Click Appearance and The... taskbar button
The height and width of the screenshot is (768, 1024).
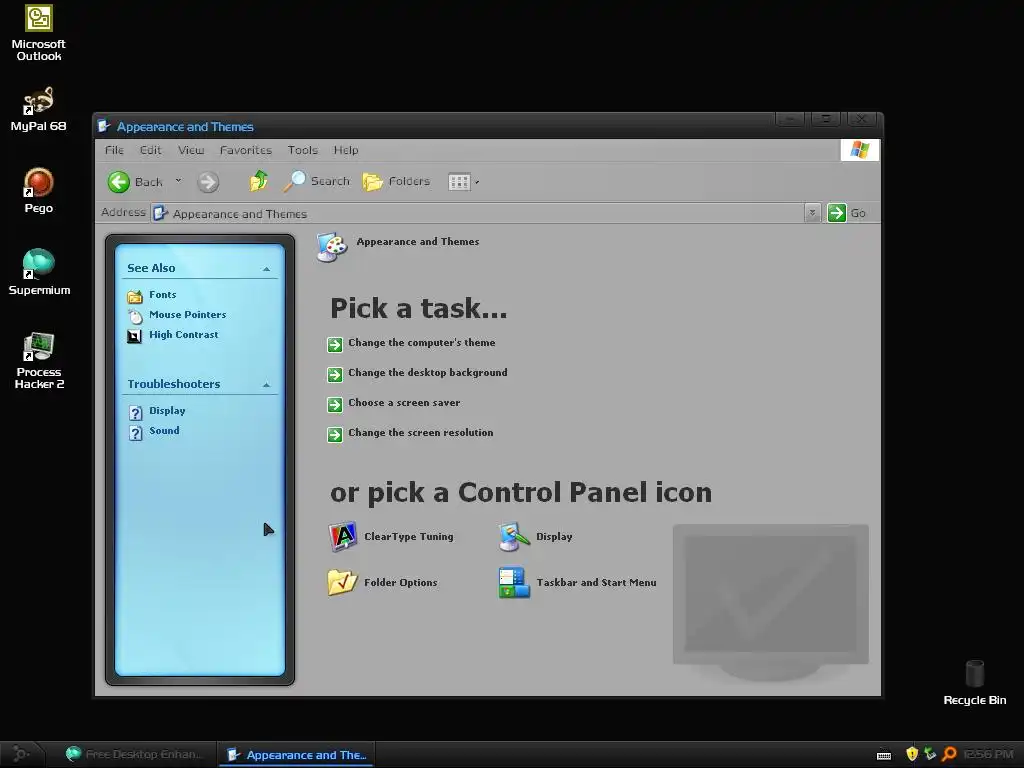[296, 755]
